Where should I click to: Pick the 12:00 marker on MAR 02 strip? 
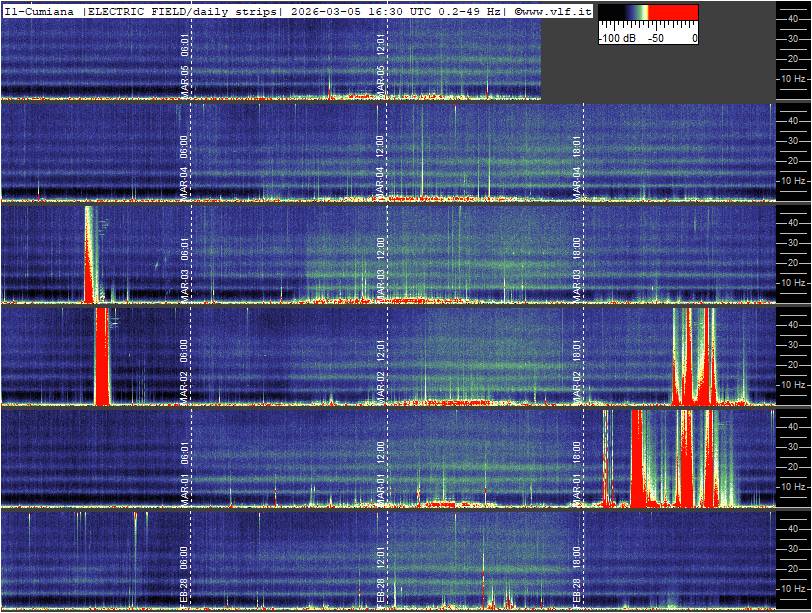[x=382, y=360]
